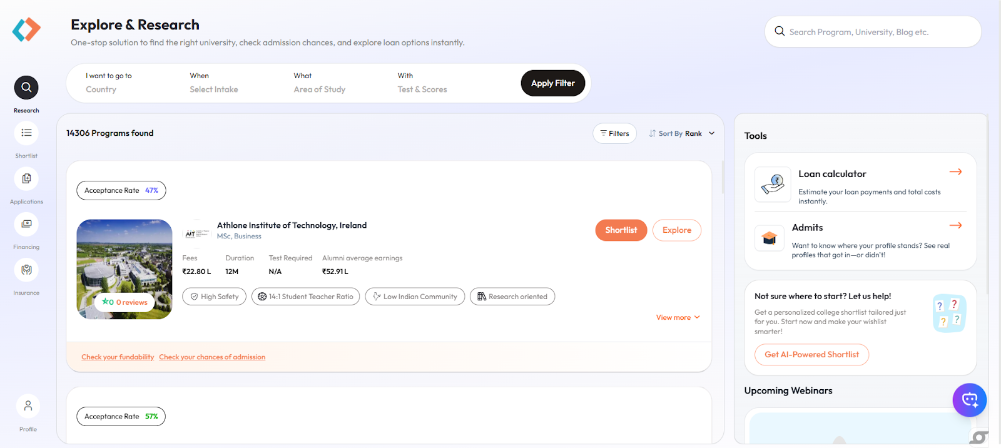
Task: Click the High Safety tag
Action: [x=214, y=297]
